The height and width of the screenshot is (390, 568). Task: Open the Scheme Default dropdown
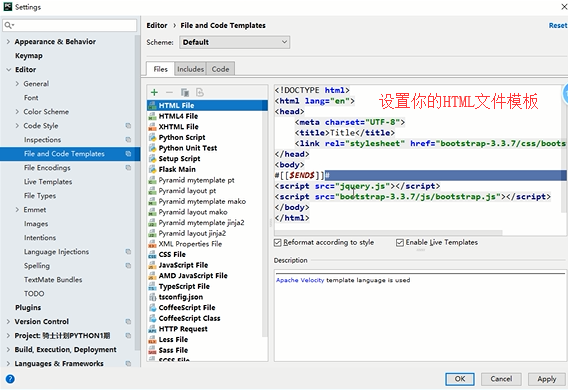pos(234,42)
